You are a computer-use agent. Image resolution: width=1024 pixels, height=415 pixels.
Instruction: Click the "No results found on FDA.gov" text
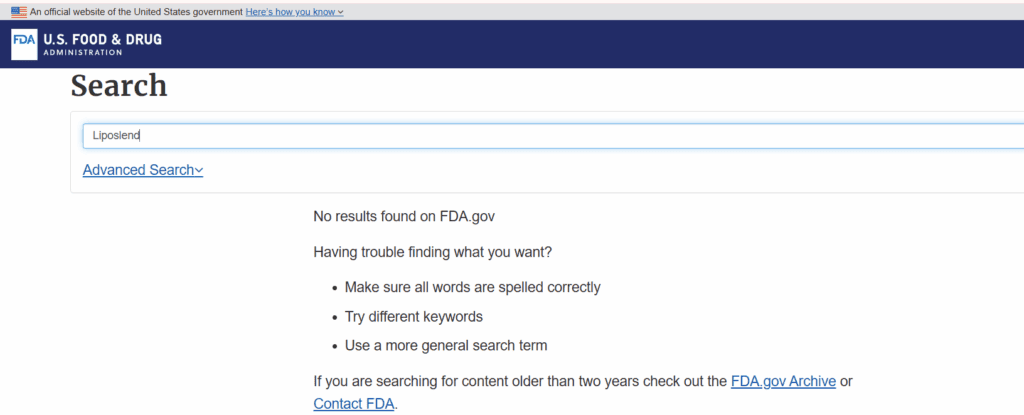(x=404, y=216)
